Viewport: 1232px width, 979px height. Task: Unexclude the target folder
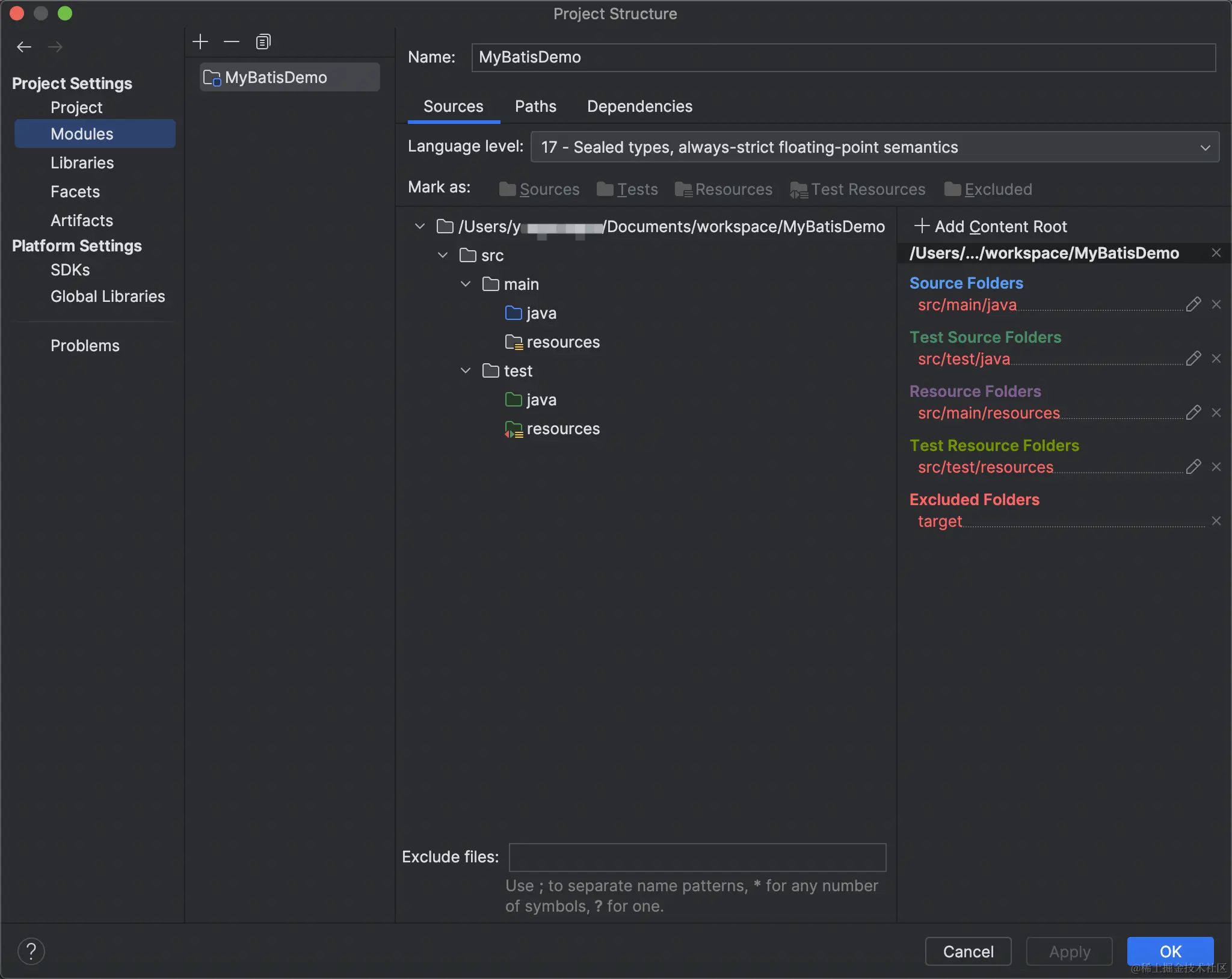[x=1216, y=521]
